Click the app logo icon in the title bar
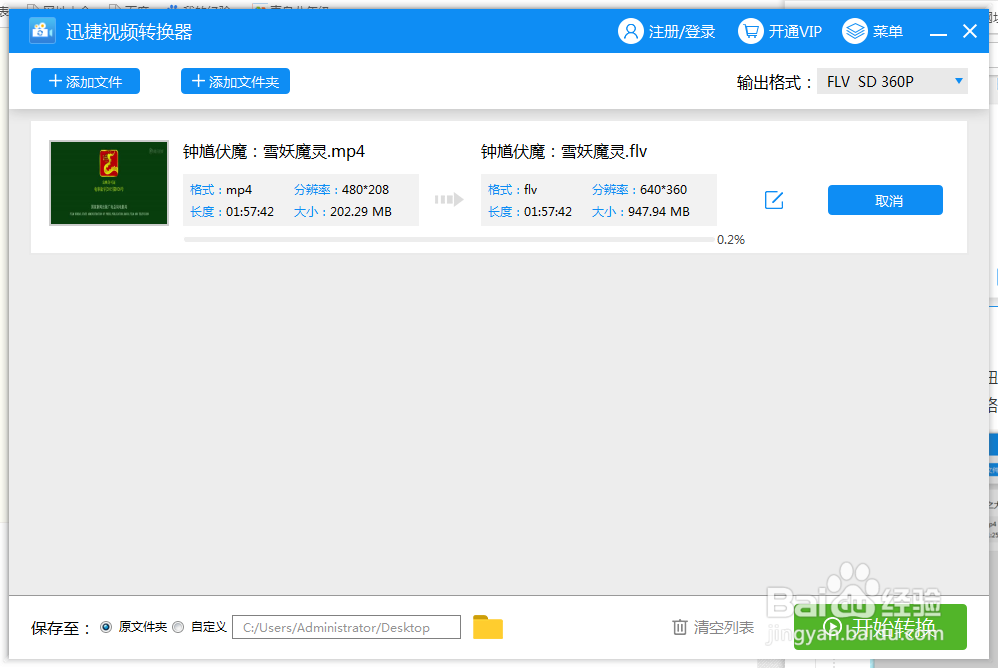Viewport: 998px width, 668px height. tap(40, 30)
